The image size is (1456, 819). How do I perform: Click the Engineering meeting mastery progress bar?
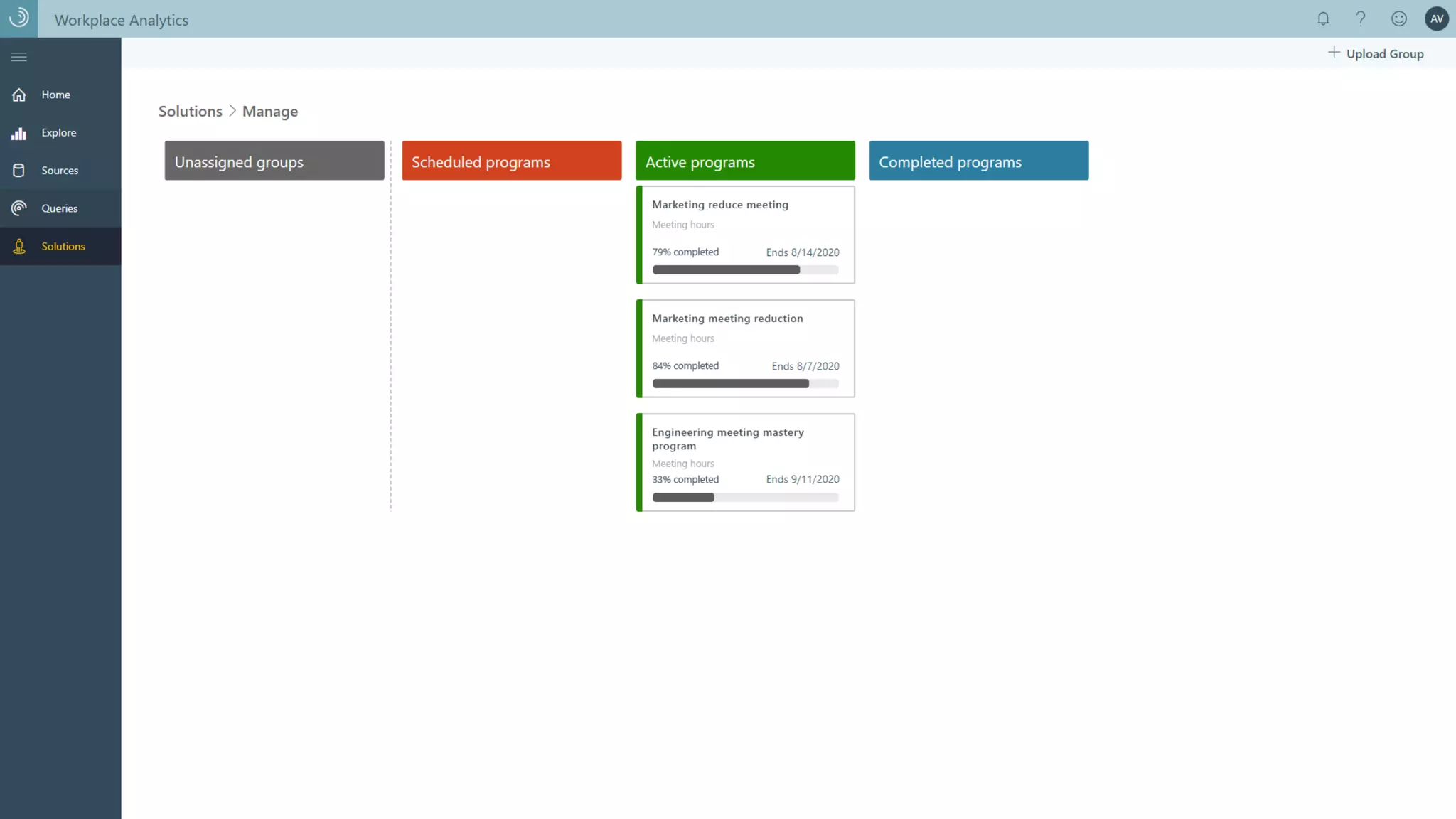(745, 498)
